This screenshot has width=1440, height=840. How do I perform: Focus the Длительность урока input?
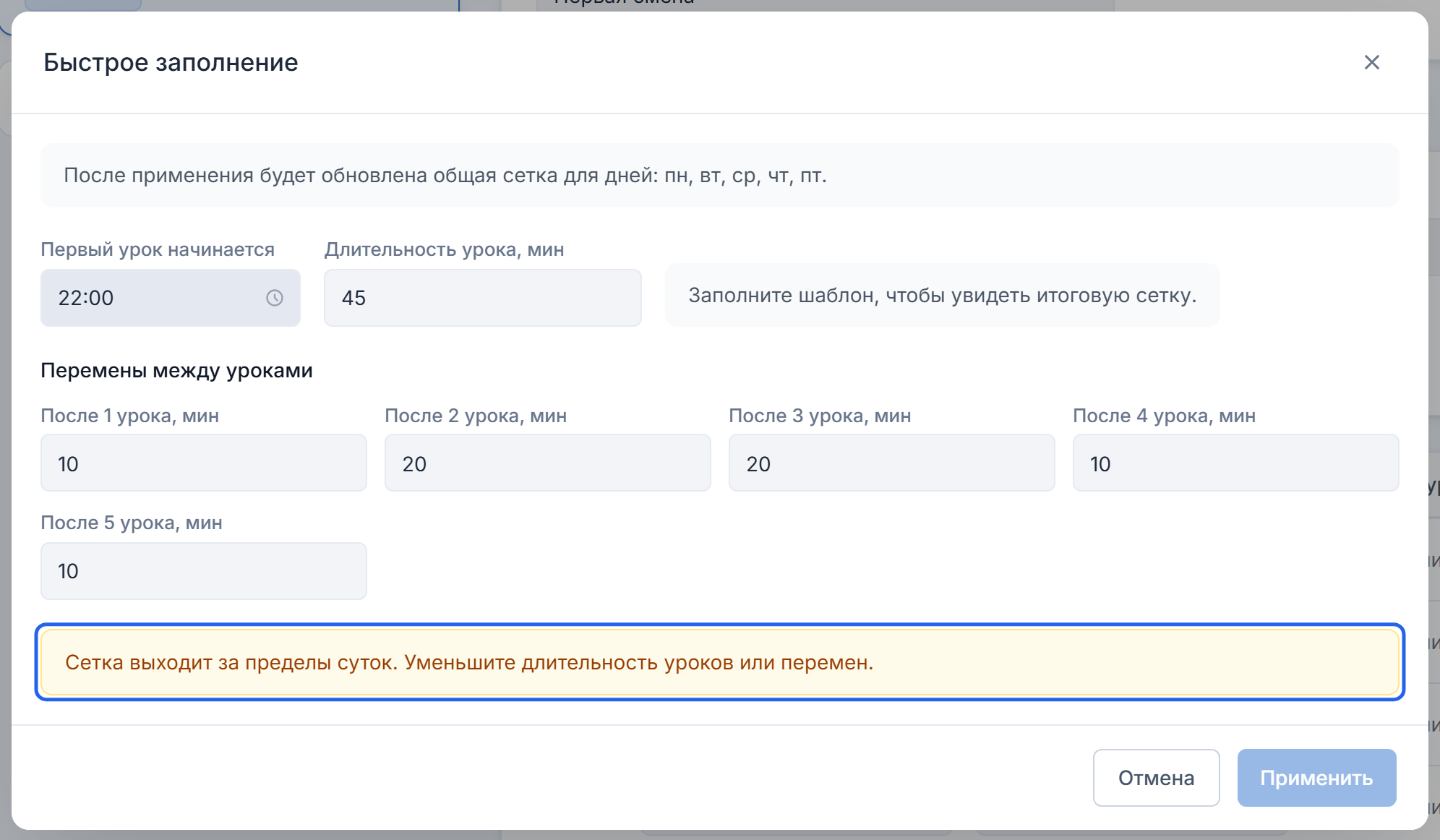pos(483,298)
